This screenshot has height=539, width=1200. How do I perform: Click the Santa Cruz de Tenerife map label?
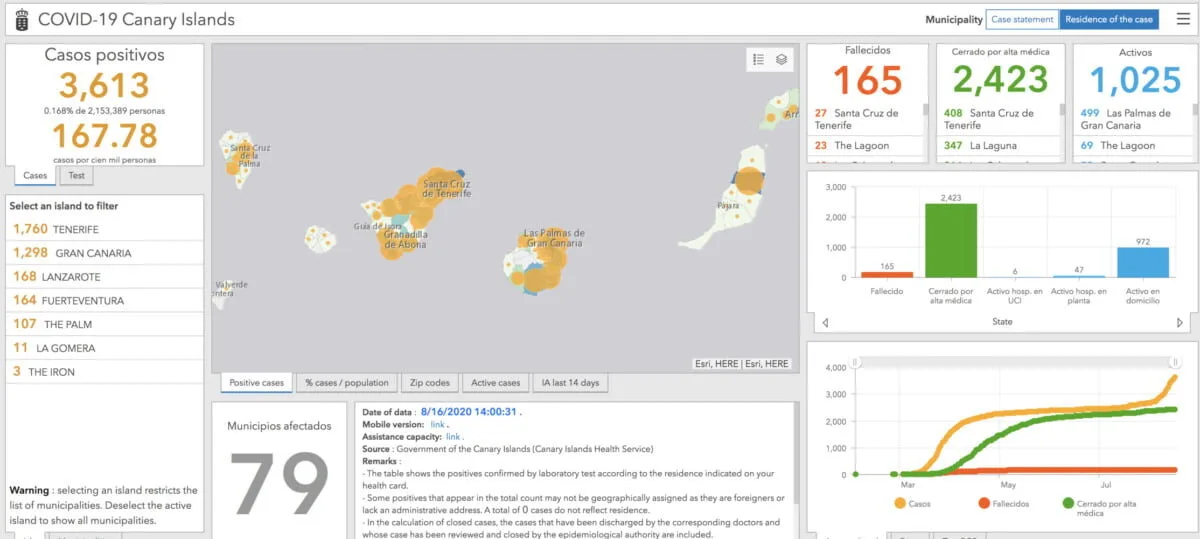pyautogui.click(x=449, y=188)
